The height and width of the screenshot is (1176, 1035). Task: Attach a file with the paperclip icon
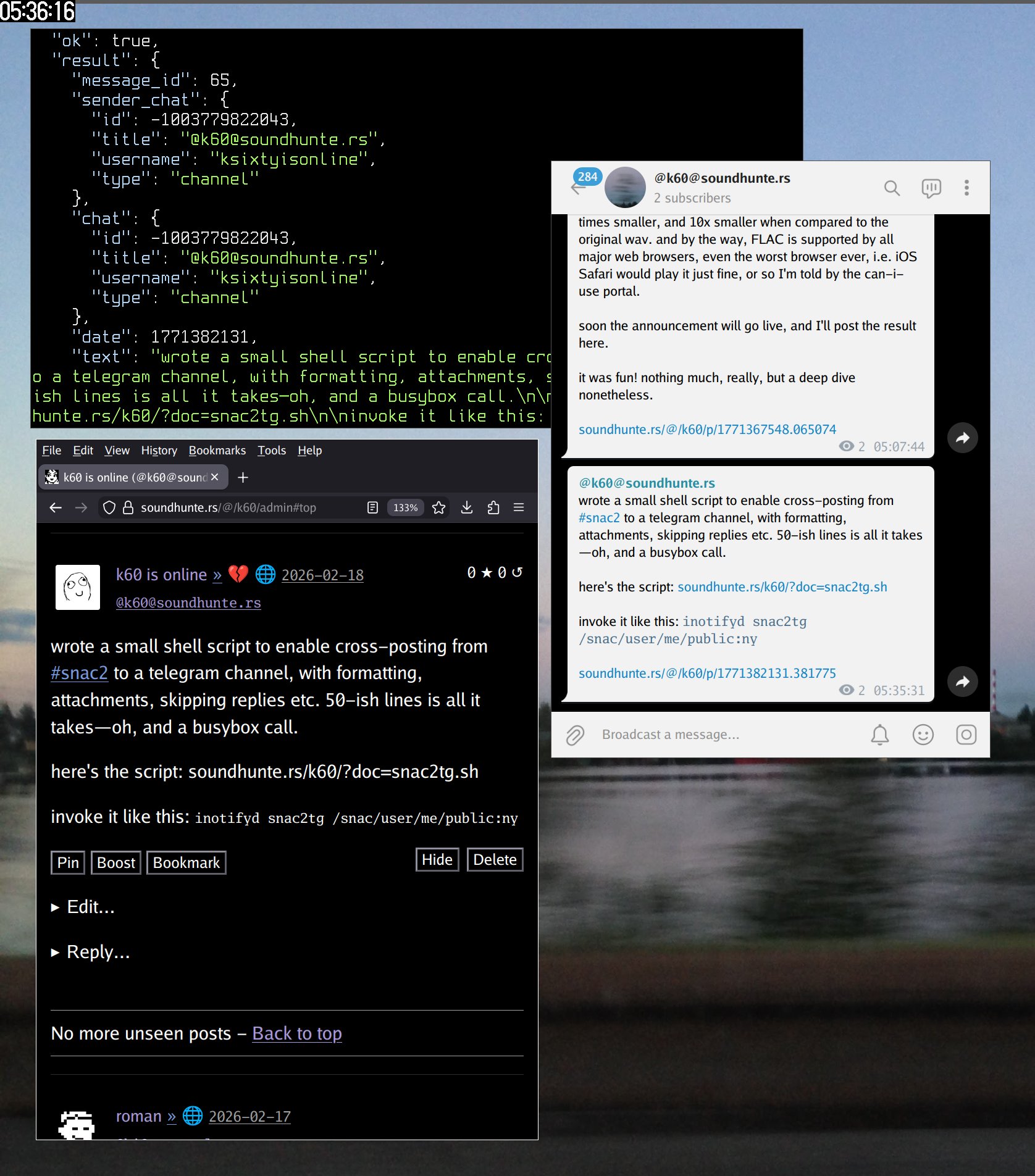tap(575, 735)
